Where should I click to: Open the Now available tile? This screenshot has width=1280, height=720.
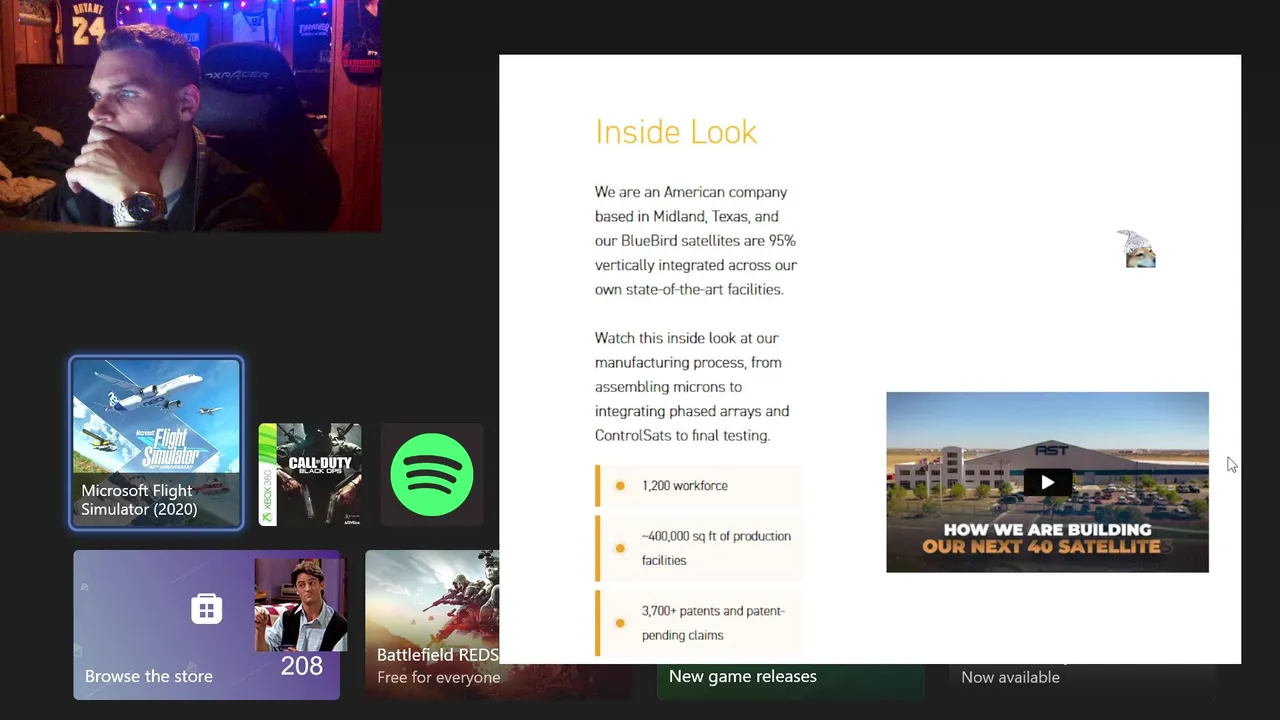pyautogui.click(x=1082, y=681)
